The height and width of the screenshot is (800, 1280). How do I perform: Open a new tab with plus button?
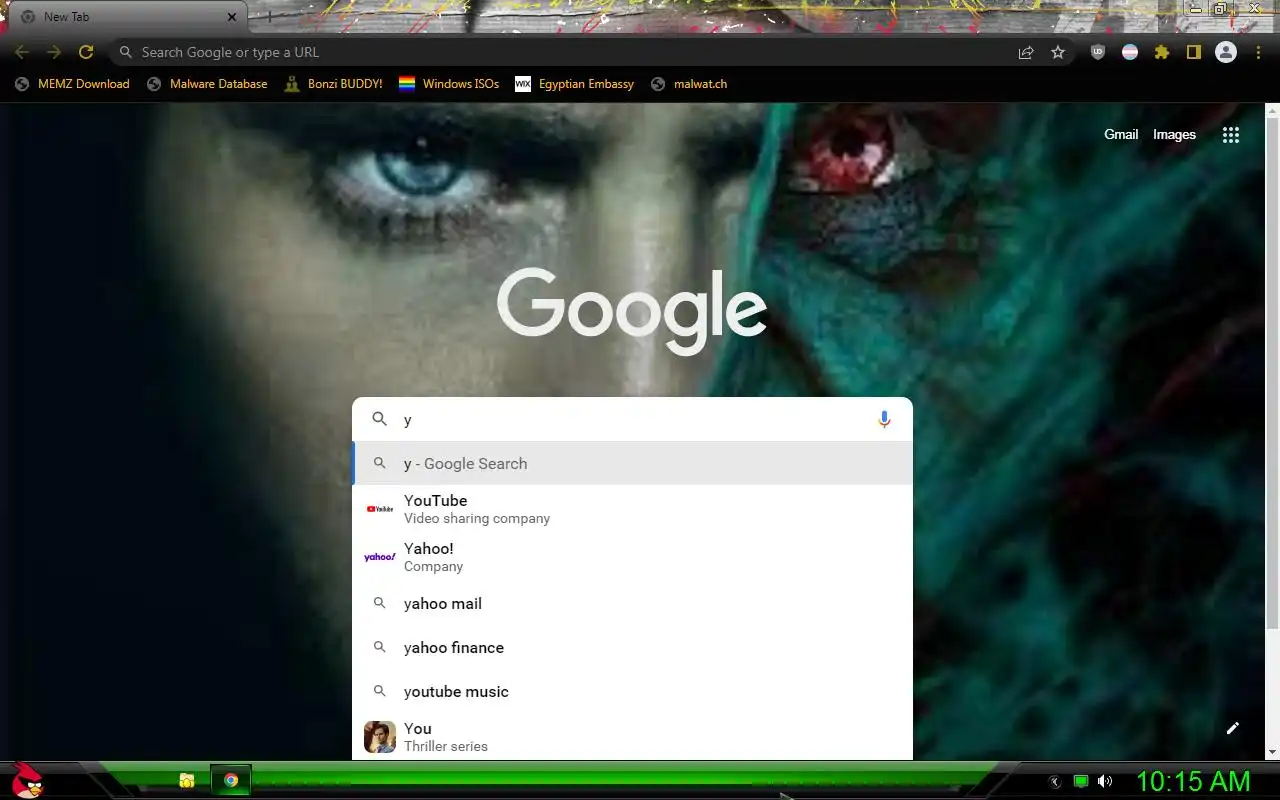click(x=268, y=17)
